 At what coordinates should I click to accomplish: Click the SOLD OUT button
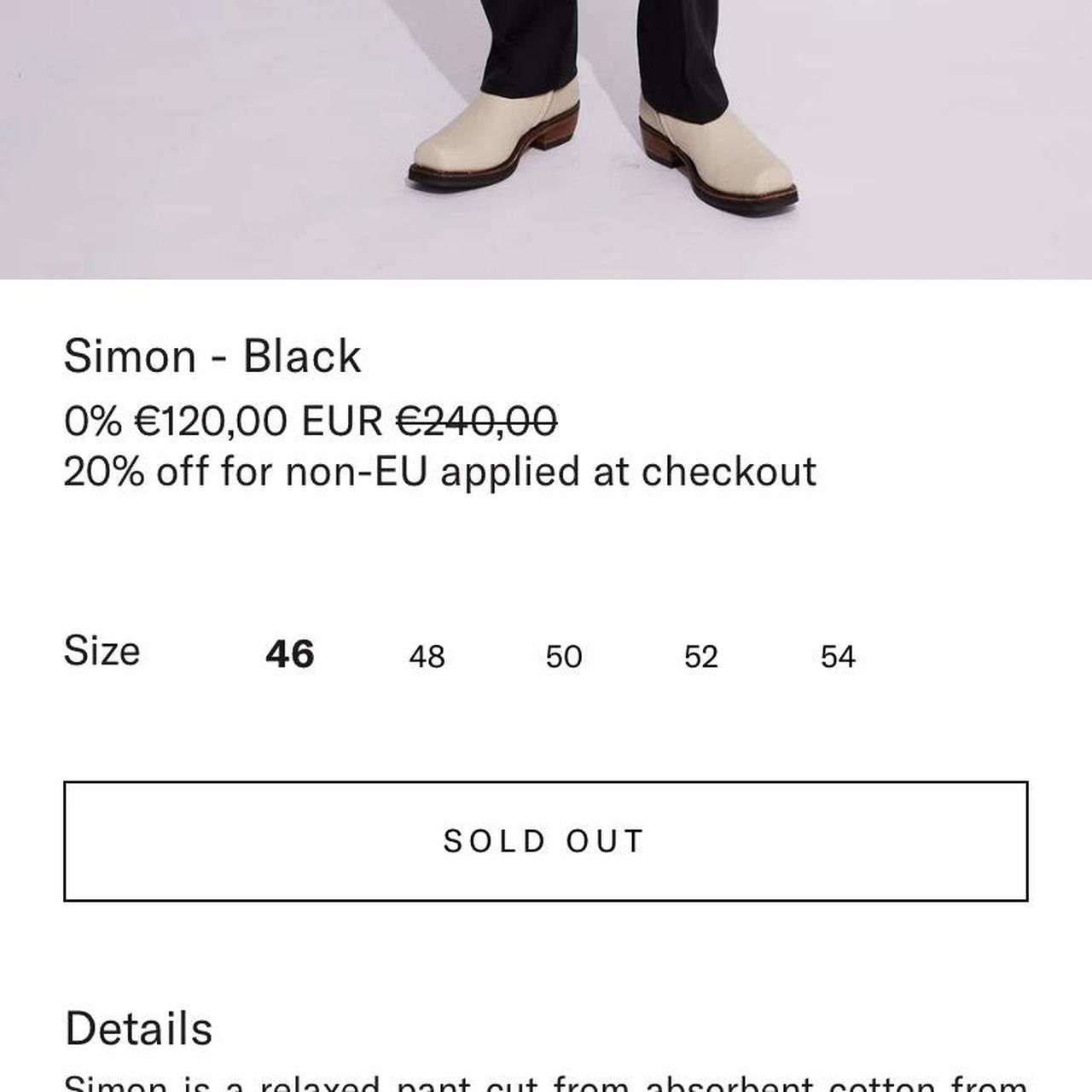[x=546, y=841]
